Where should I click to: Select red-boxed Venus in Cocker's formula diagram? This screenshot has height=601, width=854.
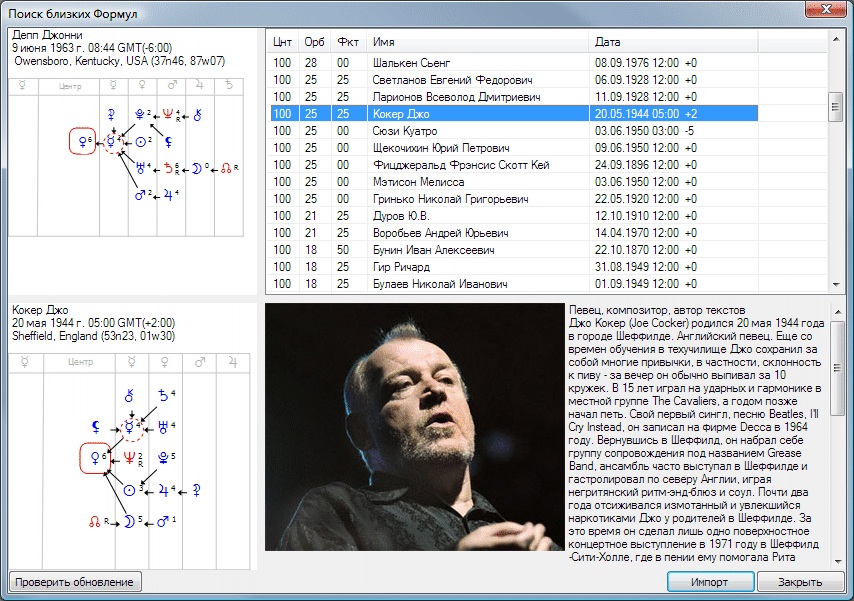click(x=95, y=458)
